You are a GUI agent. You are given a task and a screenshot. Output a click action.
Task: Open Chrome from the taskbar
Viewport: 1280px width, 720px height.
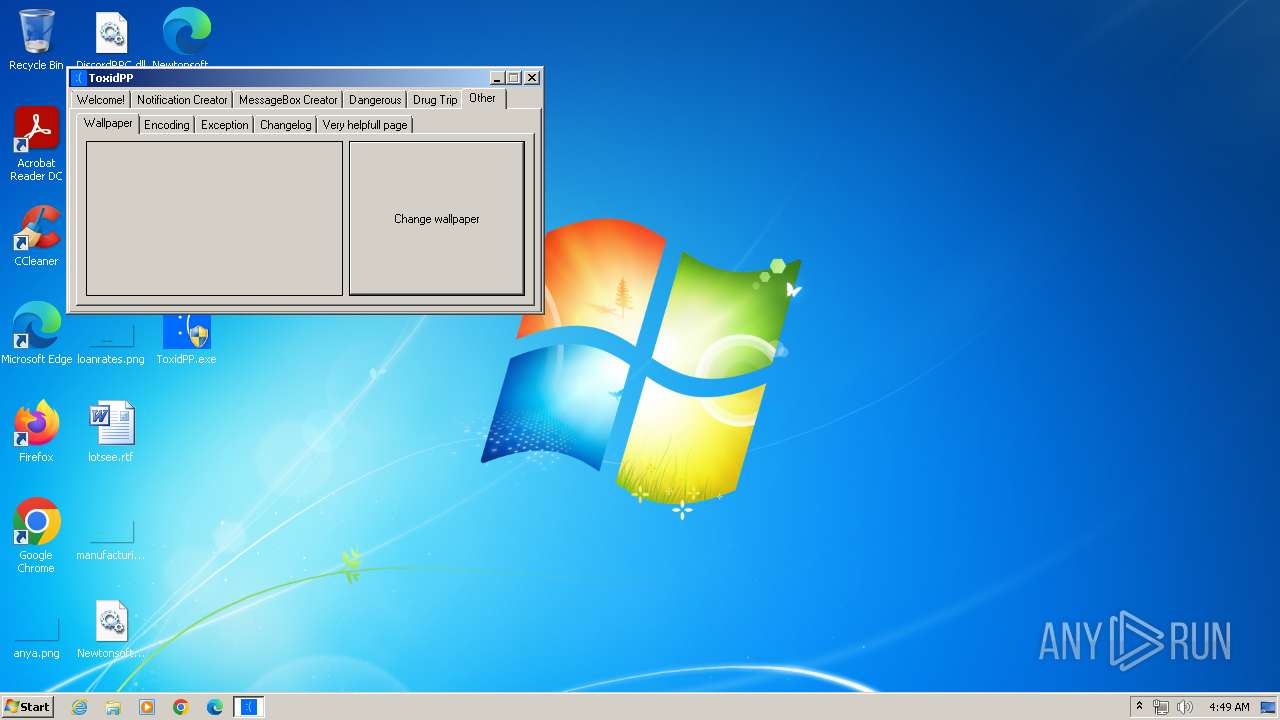[181, 707]
